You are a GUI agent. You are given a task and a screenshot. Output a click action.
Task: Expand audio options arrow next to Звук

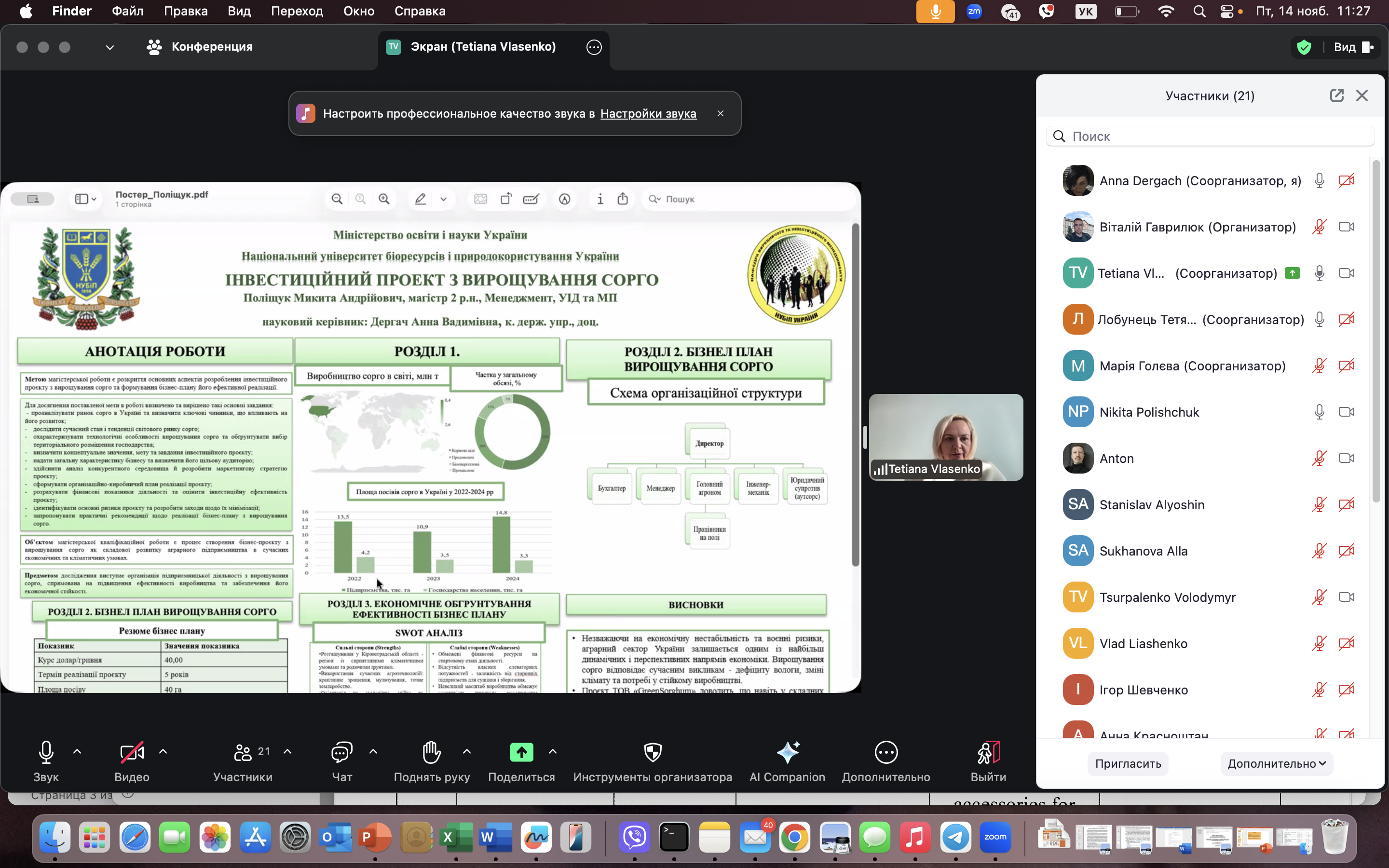point(78,751)
